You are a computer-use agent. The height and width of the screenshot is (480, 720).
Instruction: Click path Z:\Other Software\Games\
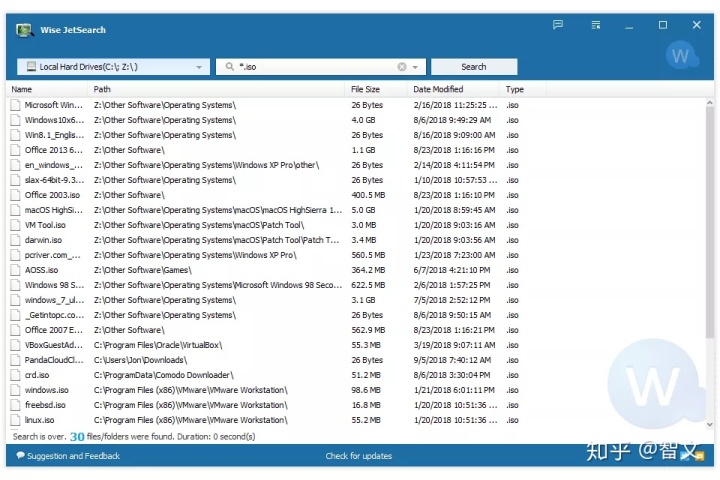[x=142, y=270]
